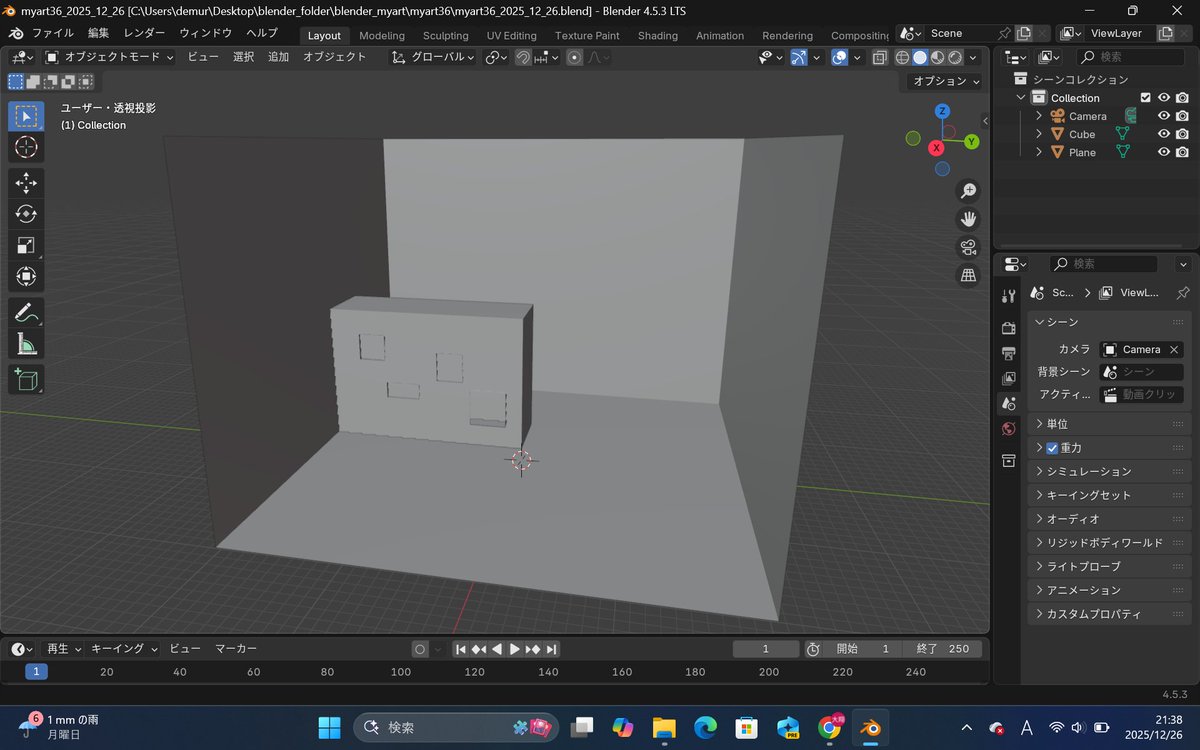Viewport: 1200px width, 750px height.
Task: Select solid viewport shading
Action: point(920,58)
